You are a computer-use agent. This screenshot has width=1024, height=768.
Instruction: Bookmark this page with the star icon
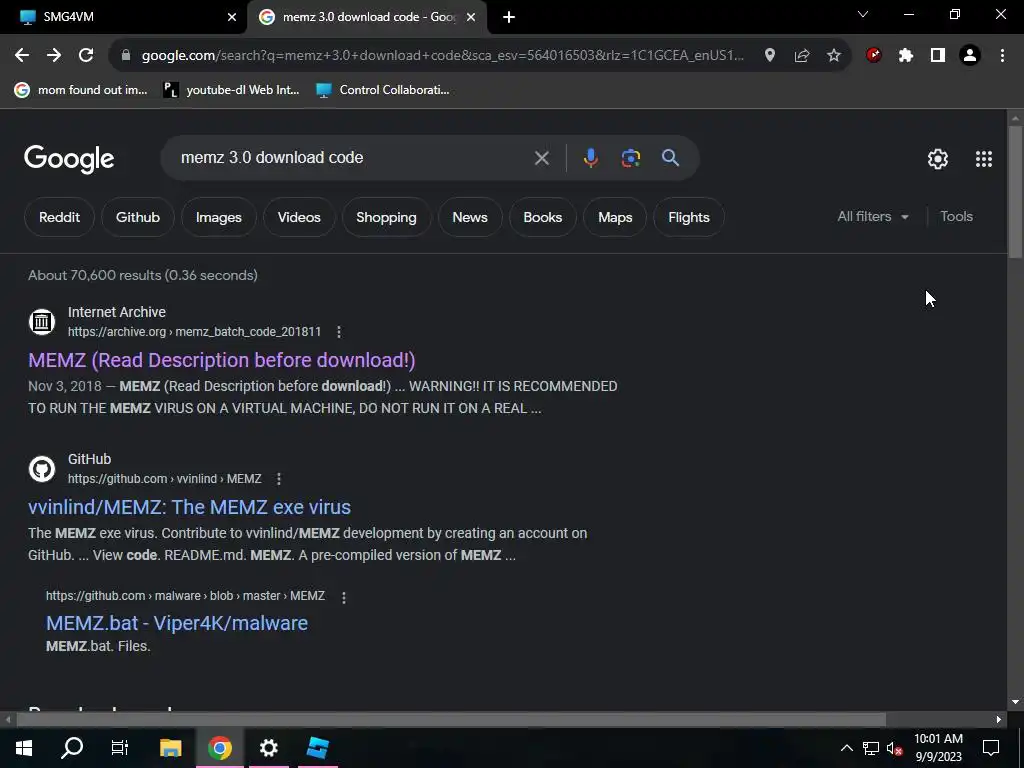coord(834,56)
